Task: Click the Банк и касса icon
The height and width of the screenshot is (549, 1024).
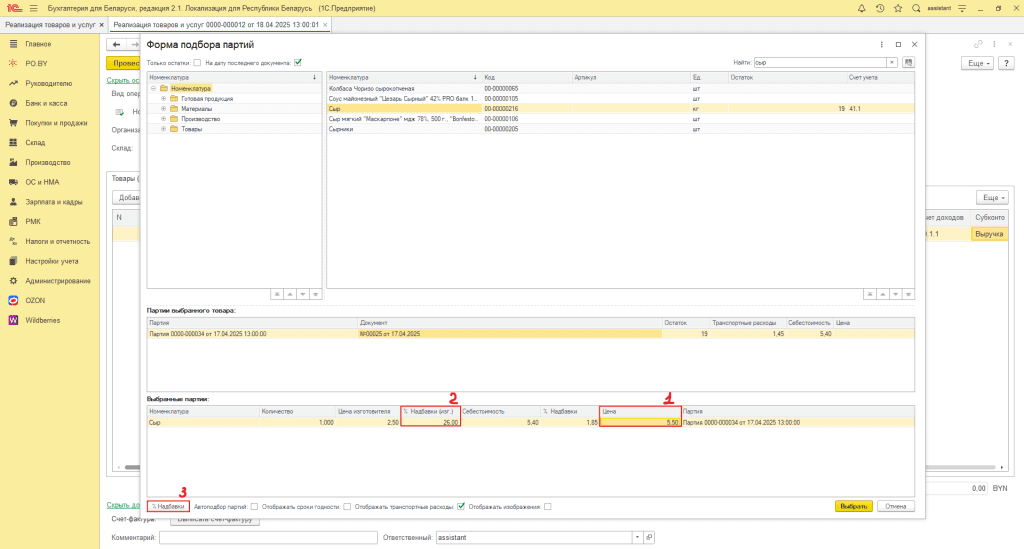Action: pyautogui.click(x=13, y=103)
